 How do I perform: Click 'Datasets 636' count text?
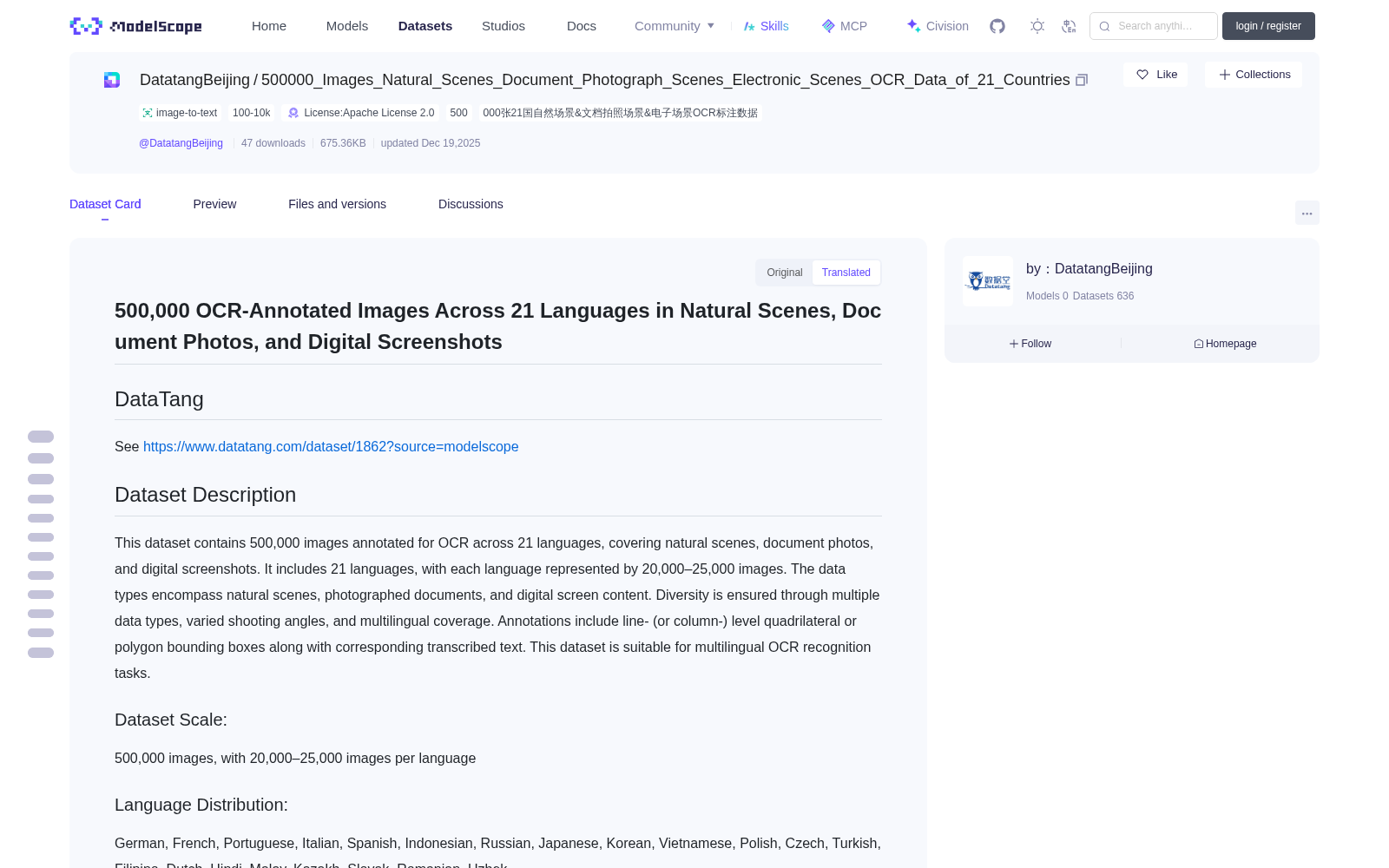(1103, 296)
